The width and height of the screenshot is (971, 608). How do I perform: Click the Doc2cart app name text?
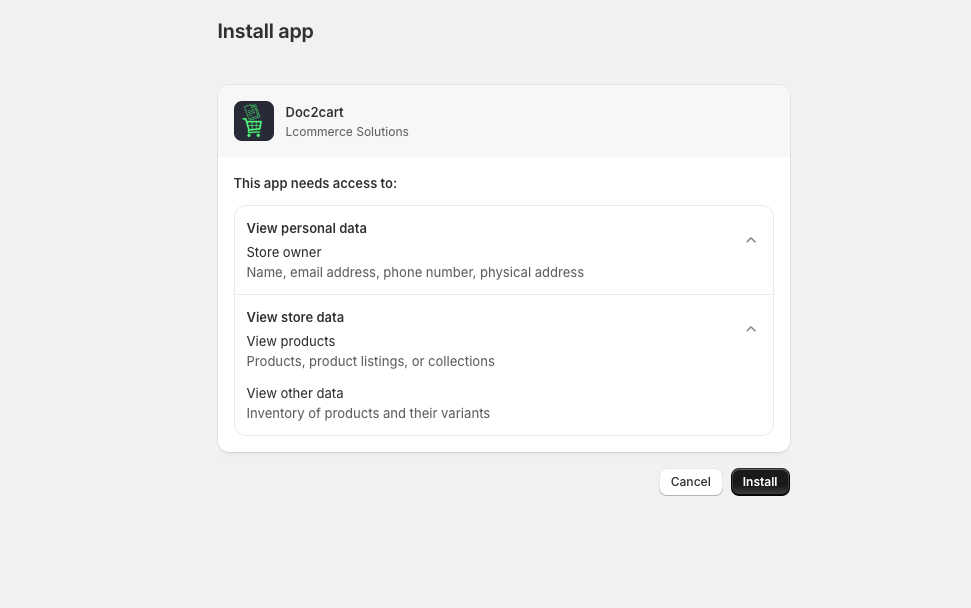tap(314, 112)
